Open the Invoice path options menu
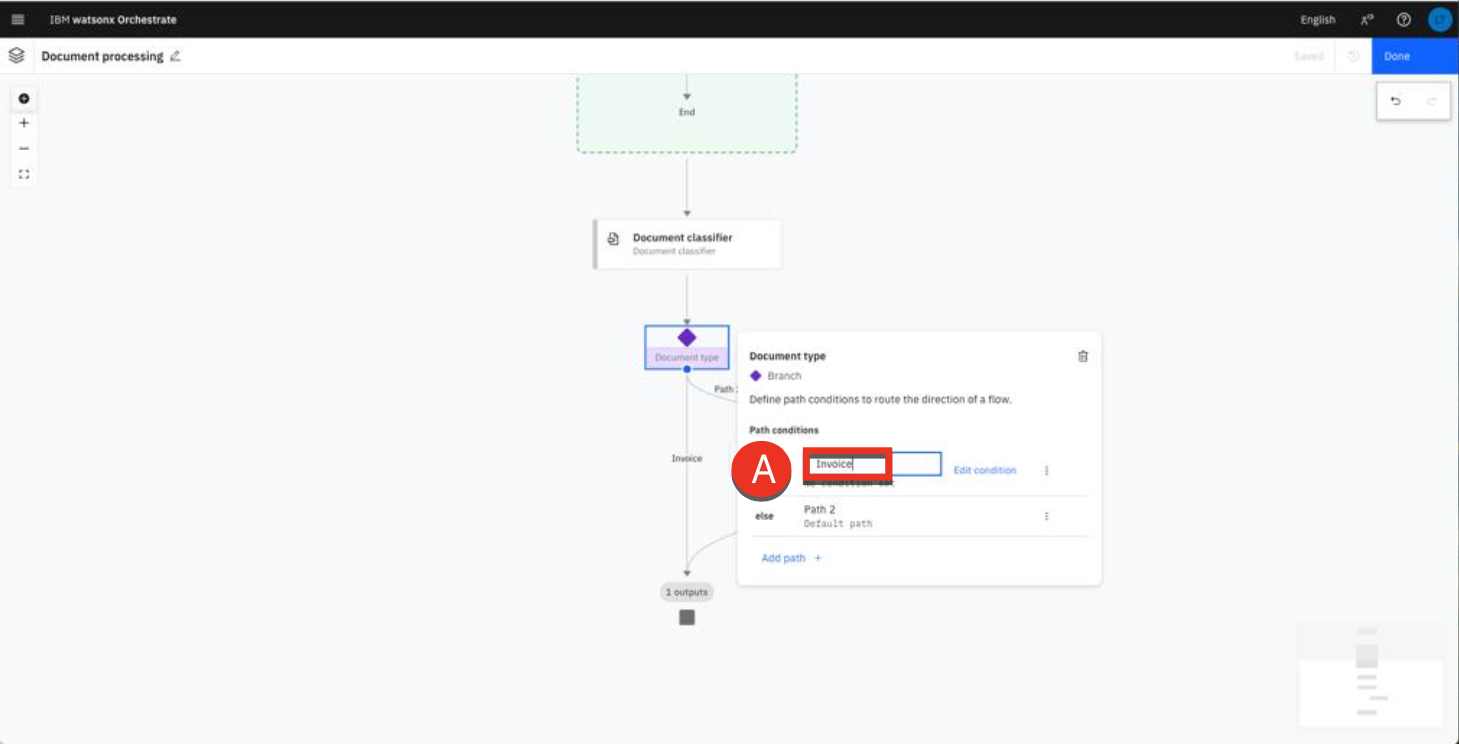The height and width of the screenshot is (744, 1459). pyautogui.click(x=1046, y=470)
